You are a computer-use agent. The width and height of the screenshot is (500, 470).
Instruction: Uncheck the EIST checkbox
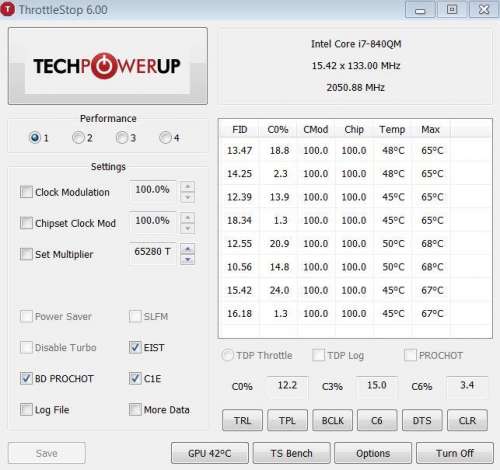click(135, 347)
